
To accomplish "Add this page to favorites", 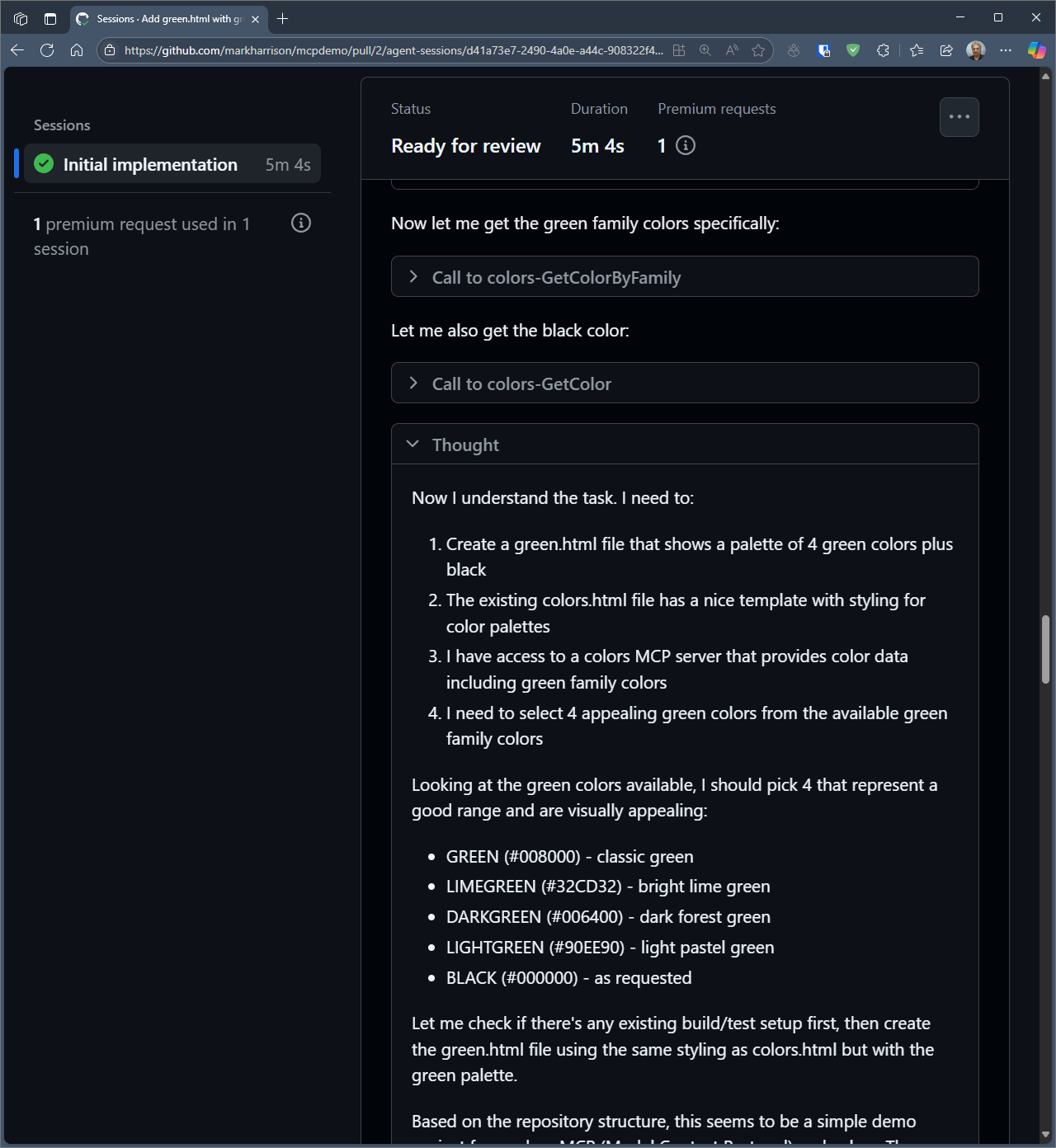I will click(x=758, y=50).
